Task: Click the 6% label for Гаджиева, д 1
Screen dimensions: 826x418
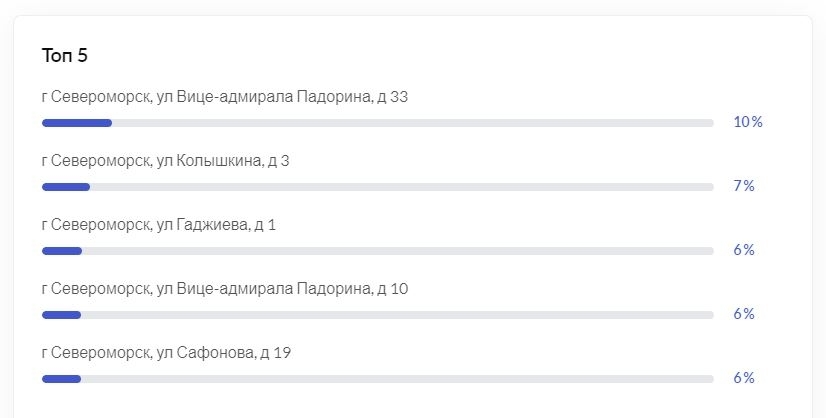Action: [744, 250]
